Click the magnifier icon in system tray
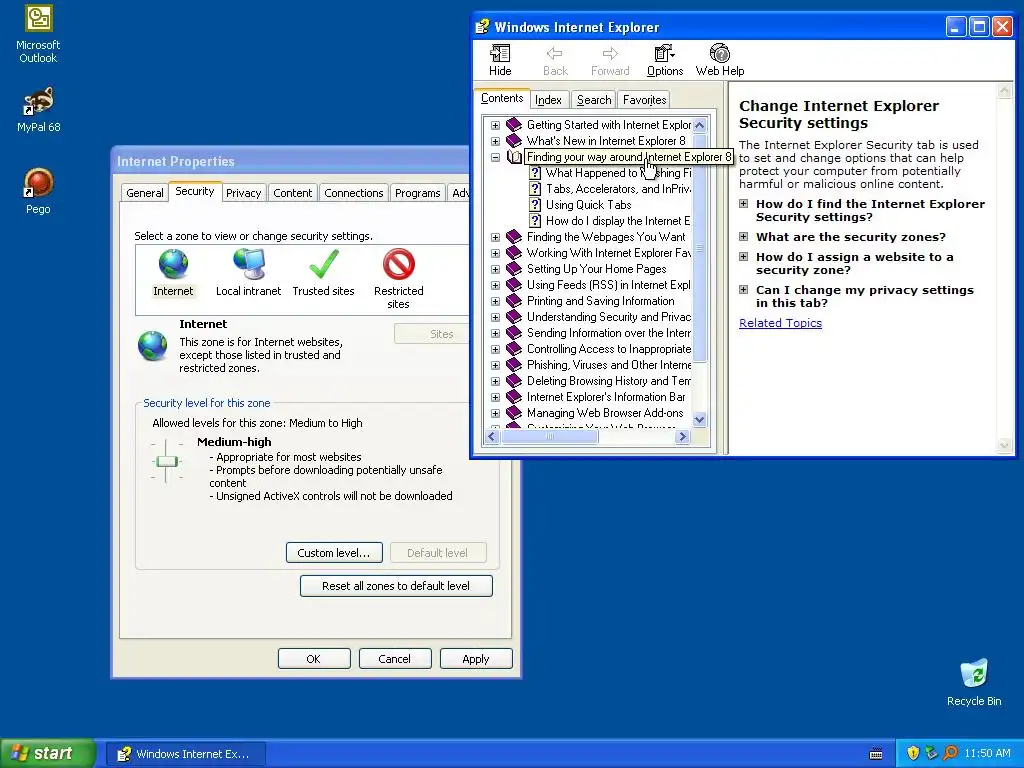Viewport: 1024px width, 768px height. [950, 753]
